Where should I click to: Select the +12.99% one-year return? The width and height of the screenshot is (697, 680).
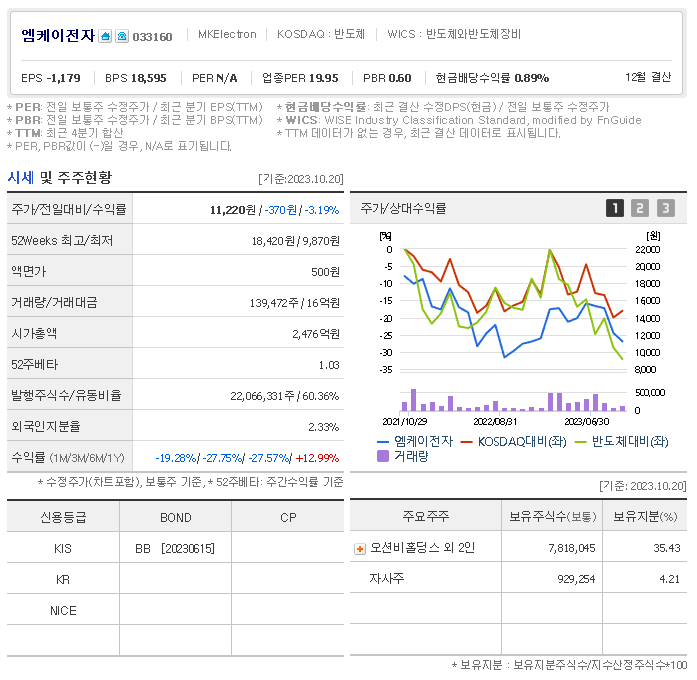[317, 458]
